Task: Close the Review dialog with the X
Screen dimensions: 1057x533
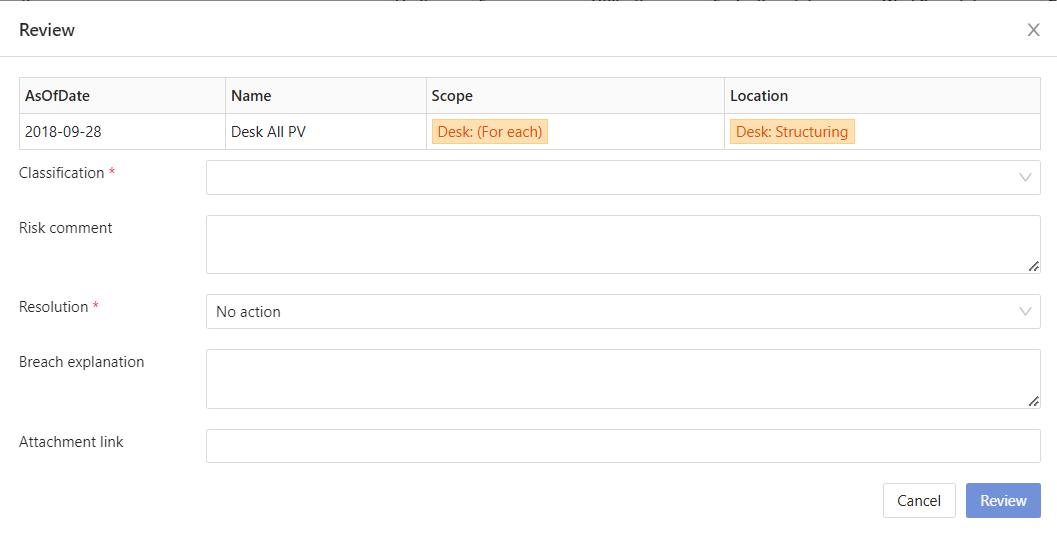Action: point(1033,30)
